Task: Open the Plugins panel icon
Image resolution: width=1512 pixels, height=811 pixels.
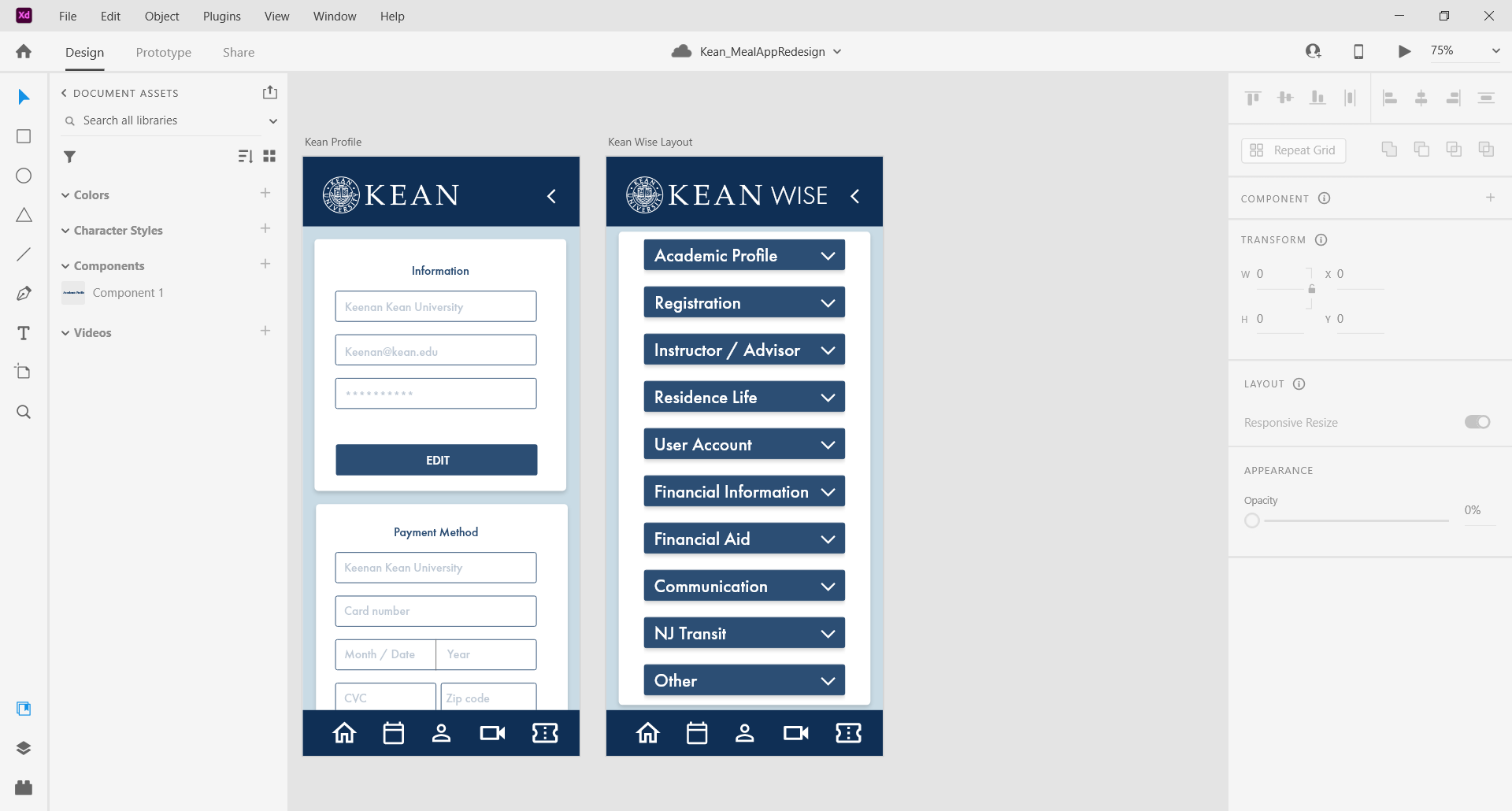Action: point(24,787)
